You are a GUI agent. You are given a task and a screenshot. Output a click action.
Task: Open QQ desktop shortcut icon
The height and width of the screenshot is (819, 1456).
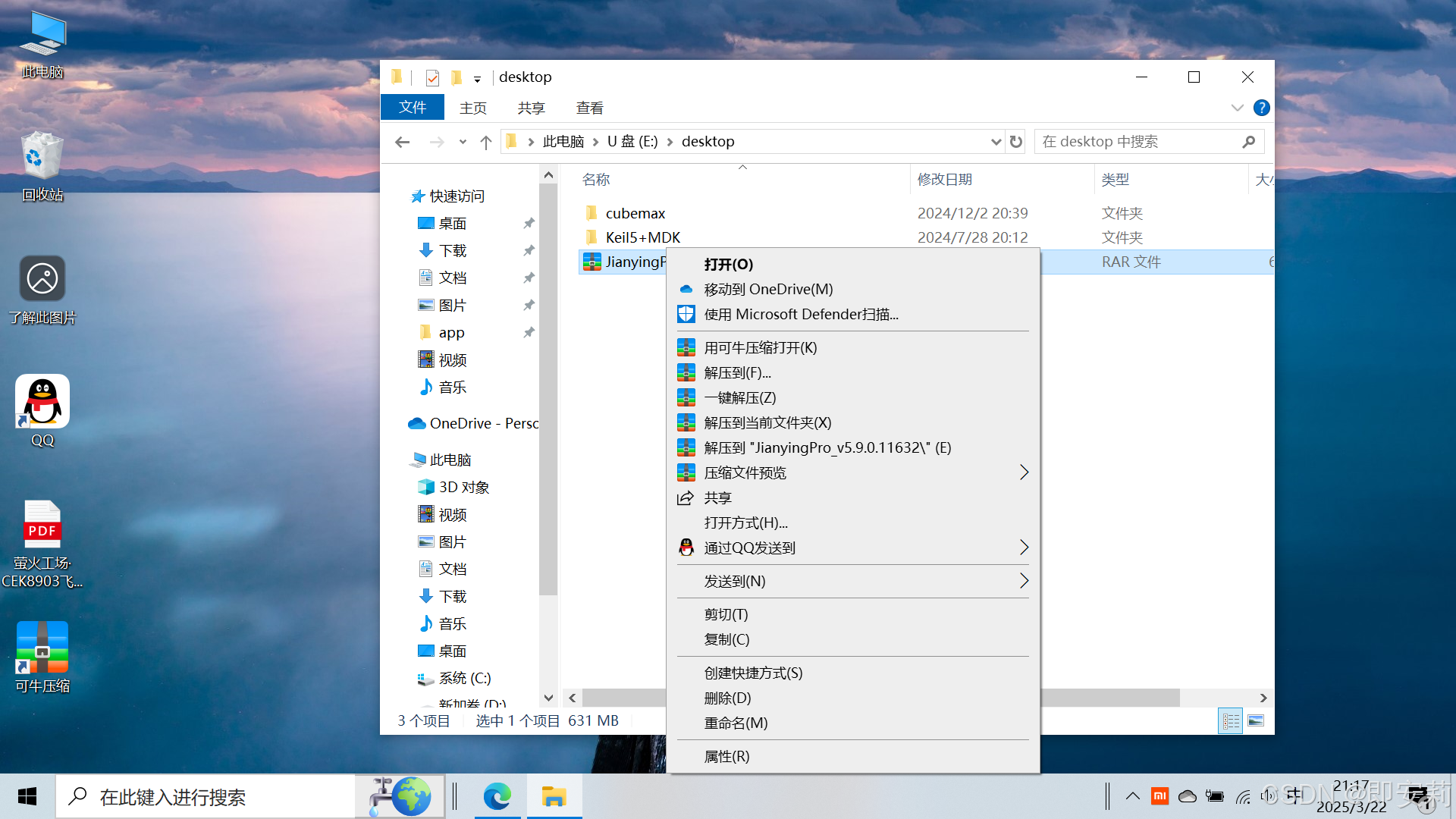pos(42,403)
